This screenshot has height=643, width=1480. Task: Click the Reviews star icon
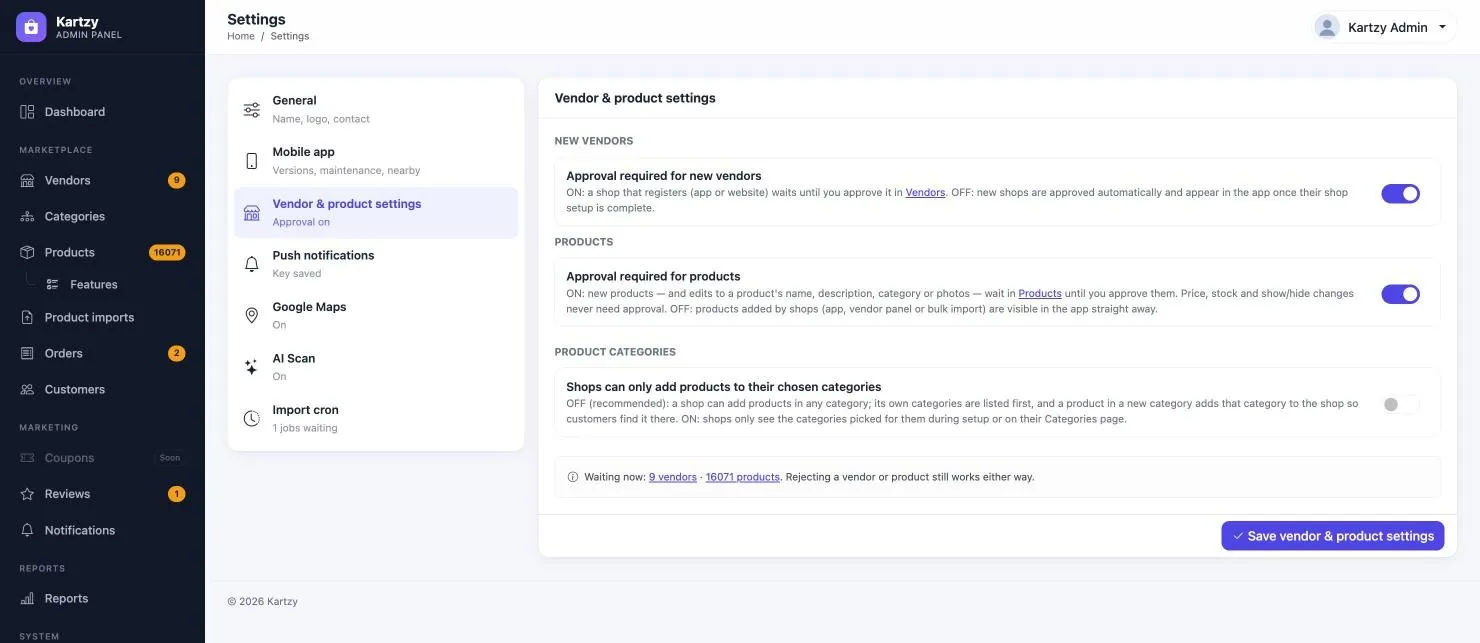coord(27,494)
